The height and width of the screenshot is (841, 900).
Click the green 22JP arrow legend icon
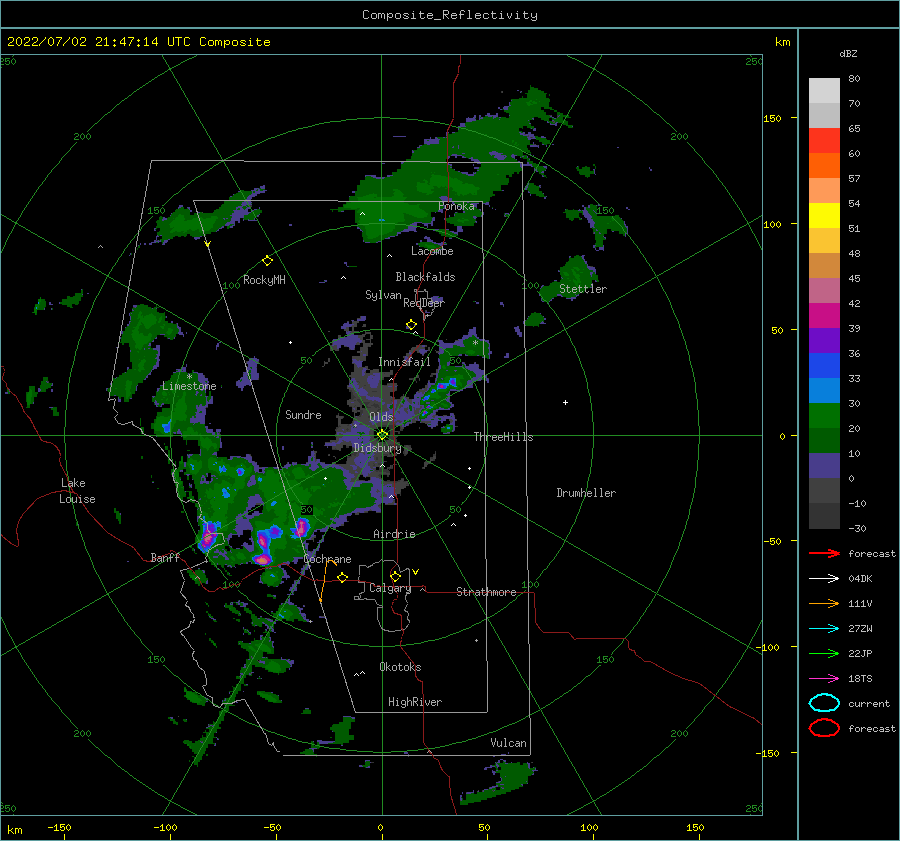pos(824,653)
